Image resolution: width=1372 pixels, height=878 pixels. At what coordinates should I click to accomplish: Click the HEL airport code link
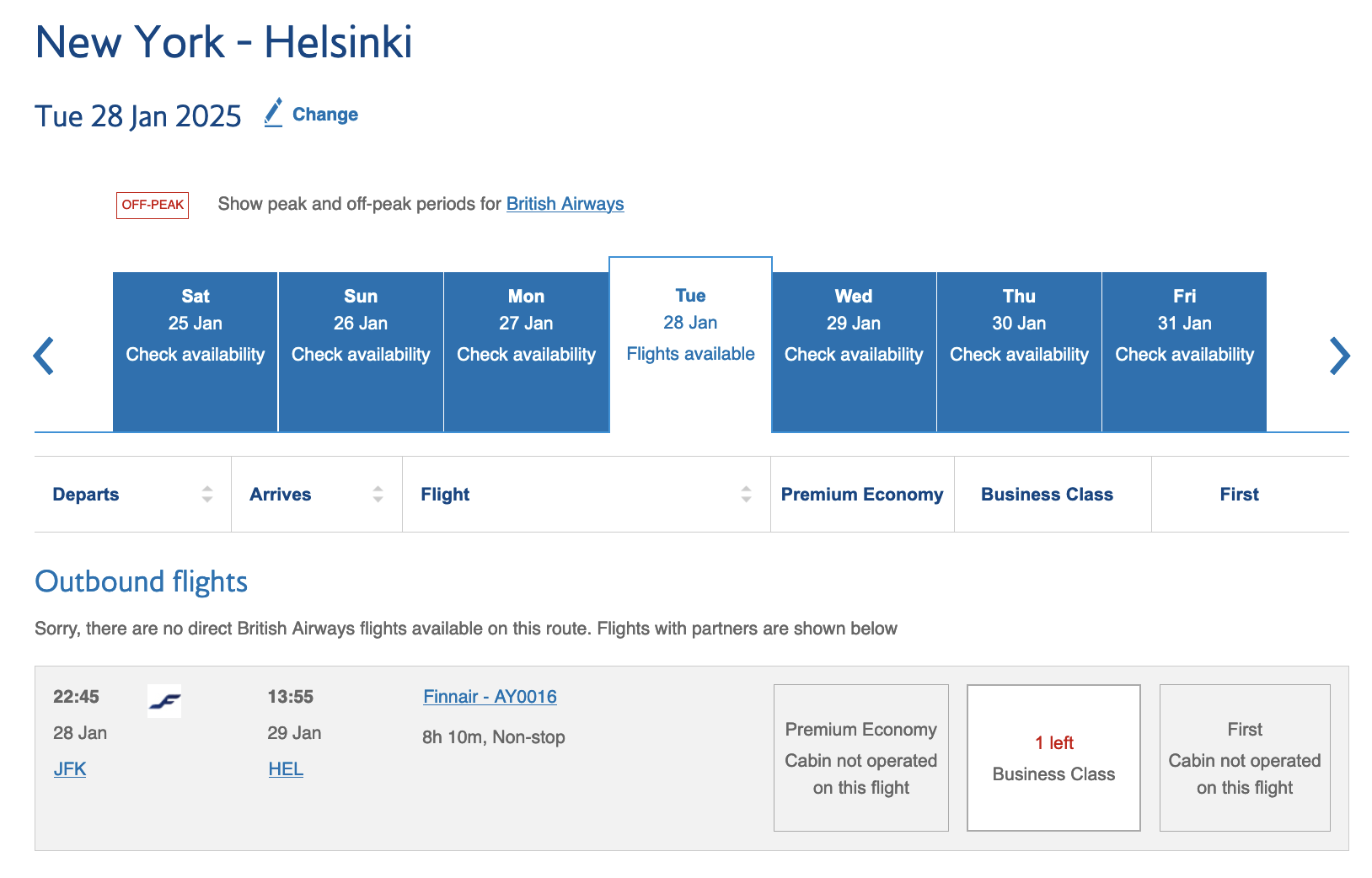tap(286, 768)
